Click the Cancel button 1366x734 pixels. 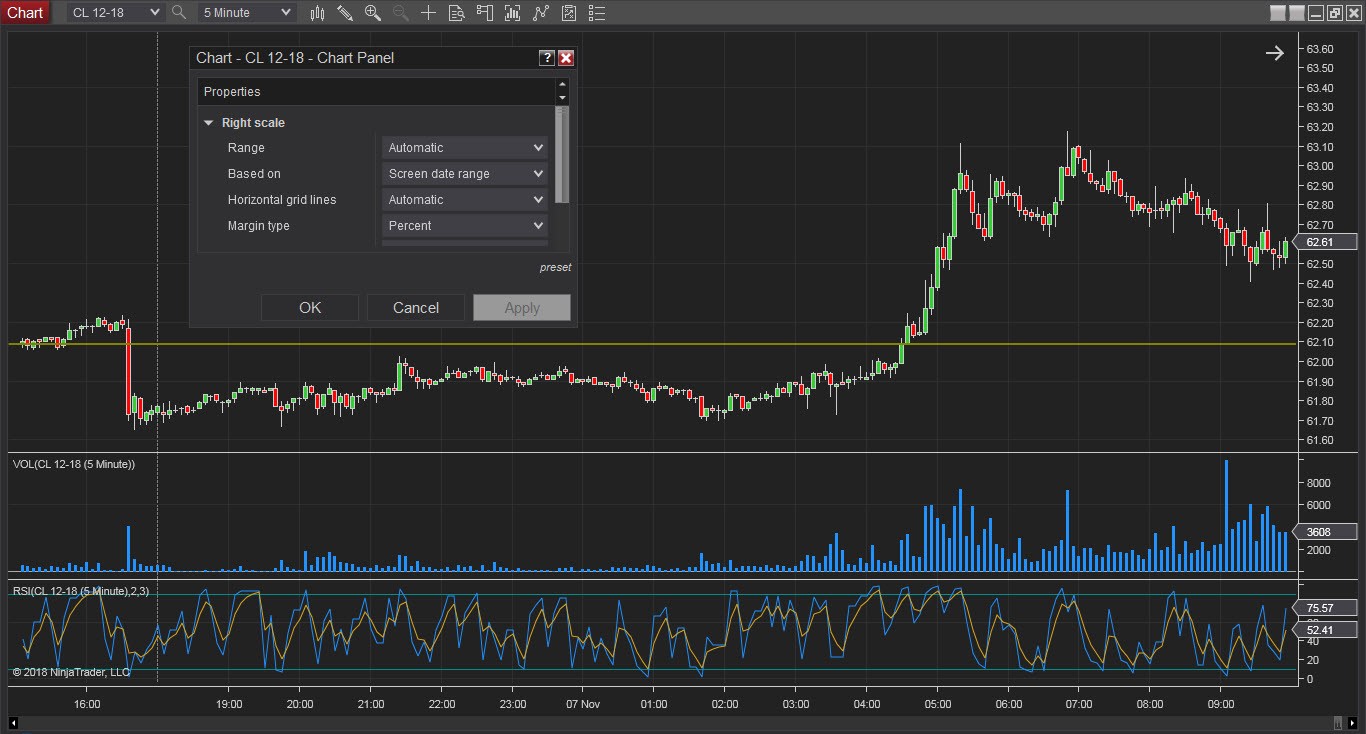click(416, 308)
